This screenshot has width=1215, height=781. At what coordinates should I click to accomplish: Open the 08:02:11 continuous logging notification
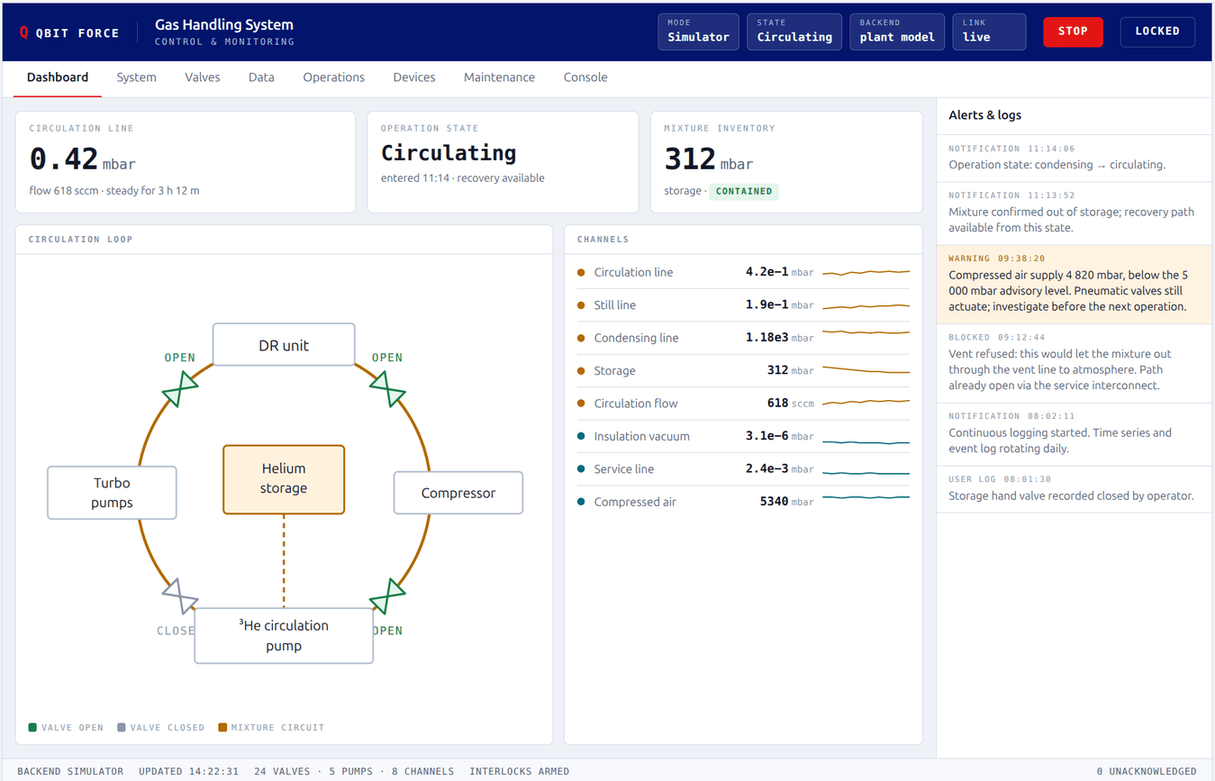pos(1074,434)
